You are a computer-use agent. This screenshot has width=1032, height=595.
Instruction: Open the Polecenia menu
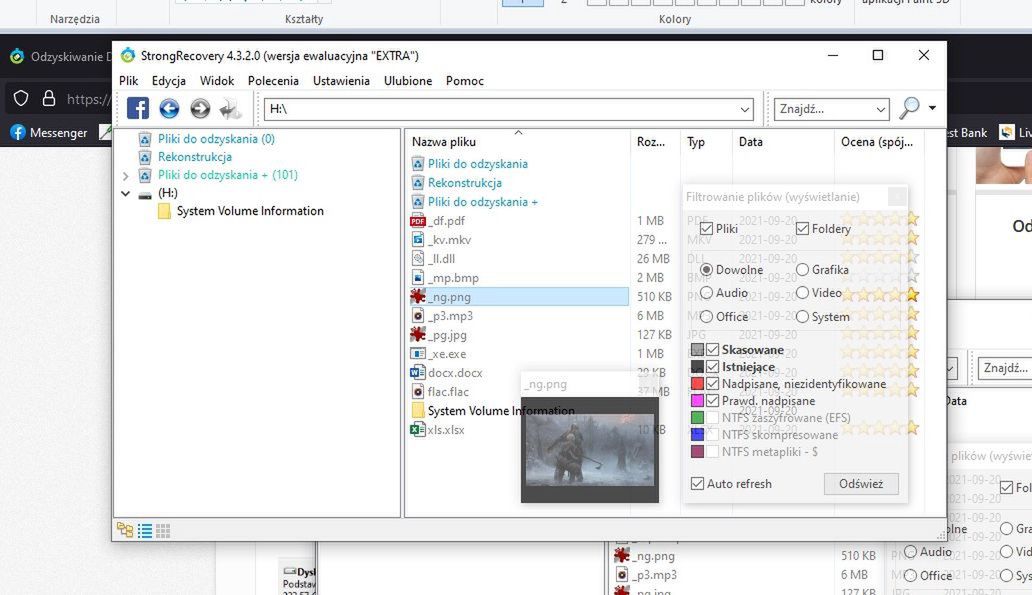tap(273, 81)
